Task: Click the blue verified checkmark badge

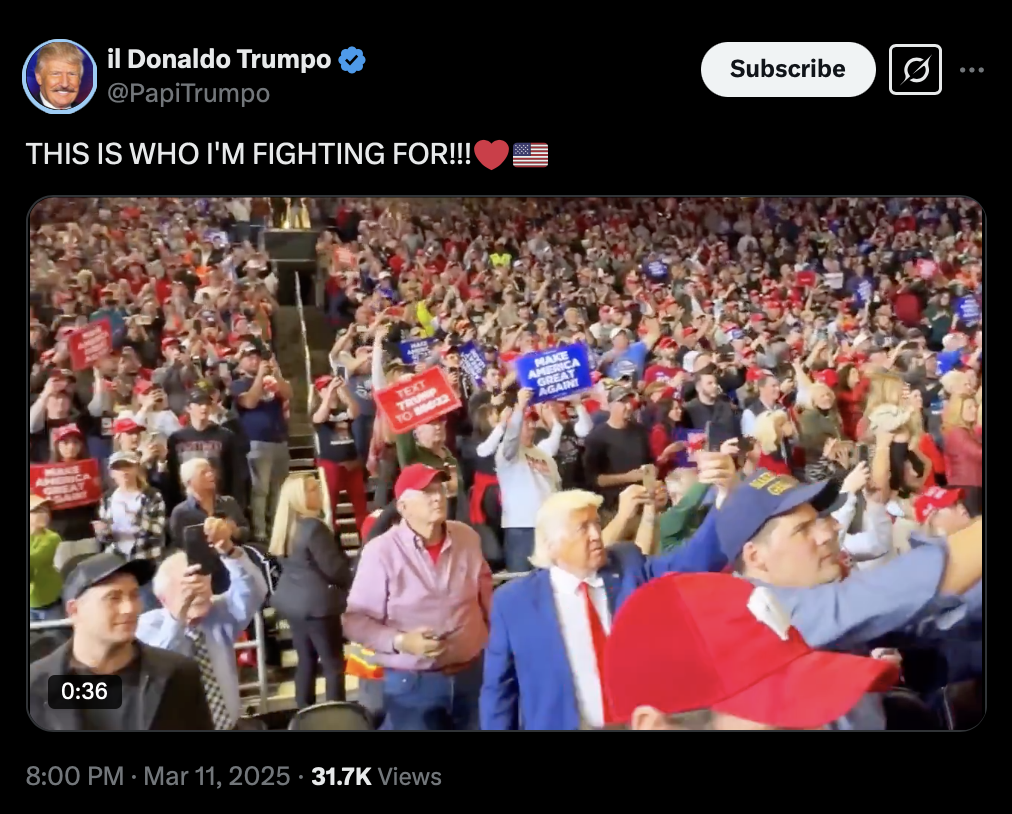Action: point(352,60)
